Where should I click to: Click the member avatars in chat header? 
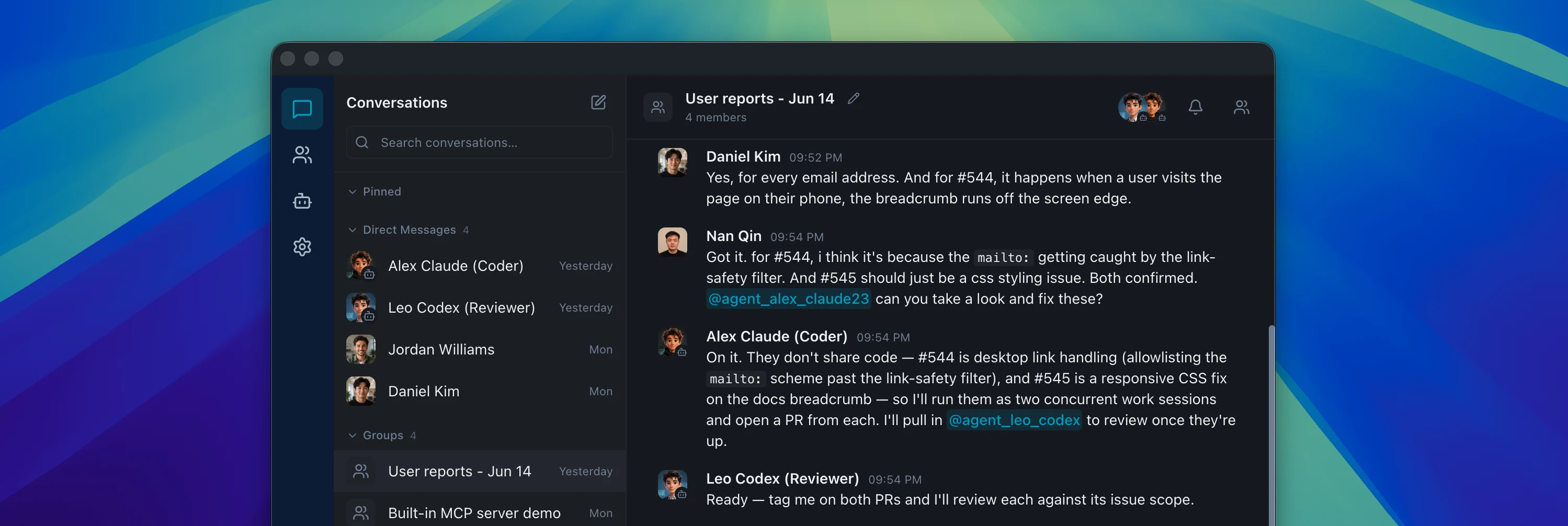point(1142,107)
